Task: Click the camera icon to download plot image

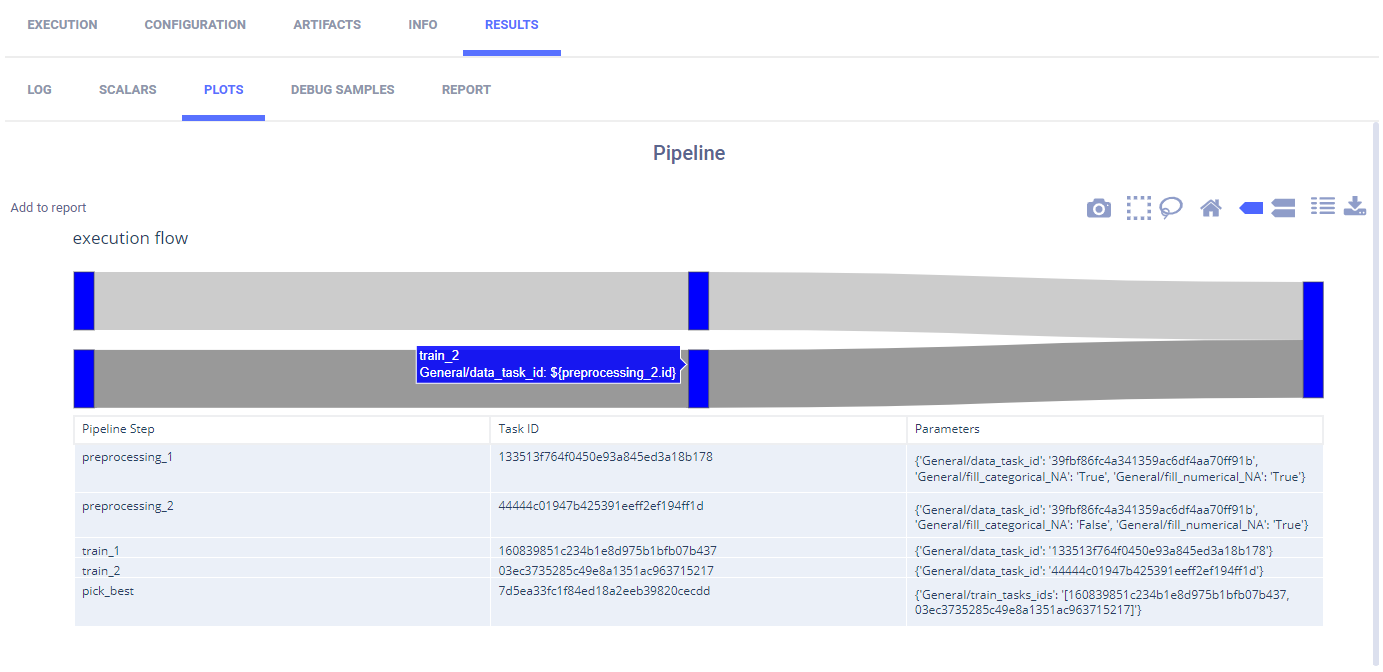Action: click(1098, 208)
